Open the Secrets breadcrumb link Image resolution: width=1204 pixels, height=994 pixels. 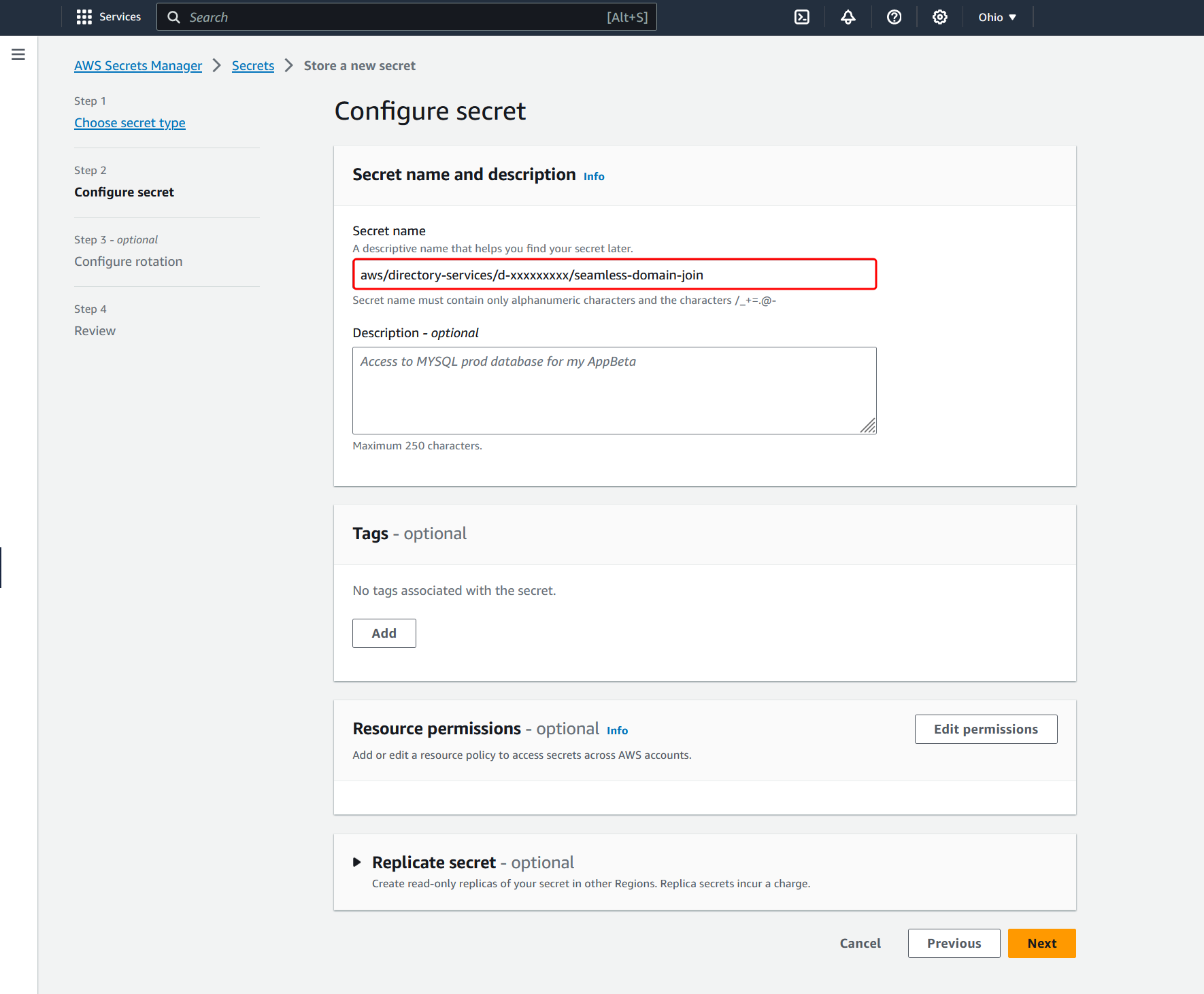(x=252, y=65)
